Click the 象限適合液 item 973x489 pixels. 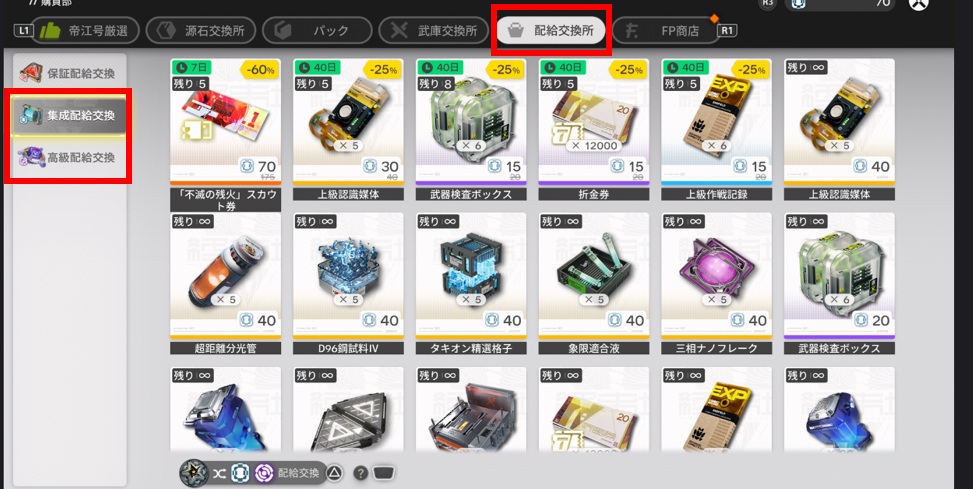point(594,284)
